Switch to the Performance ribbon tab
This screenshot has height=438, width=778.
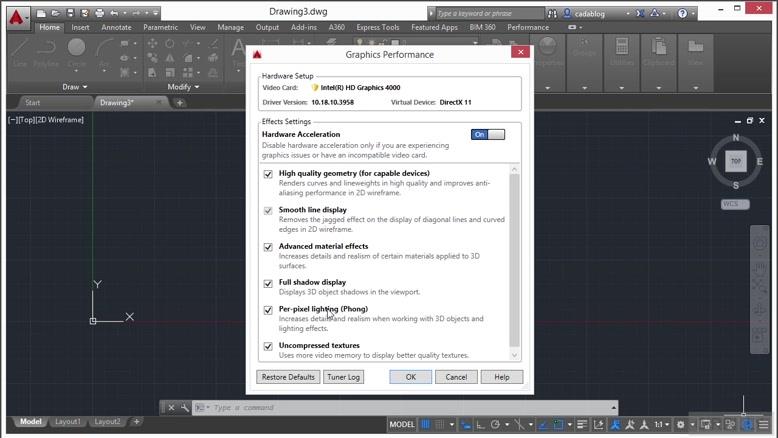(x=528, y=27)
